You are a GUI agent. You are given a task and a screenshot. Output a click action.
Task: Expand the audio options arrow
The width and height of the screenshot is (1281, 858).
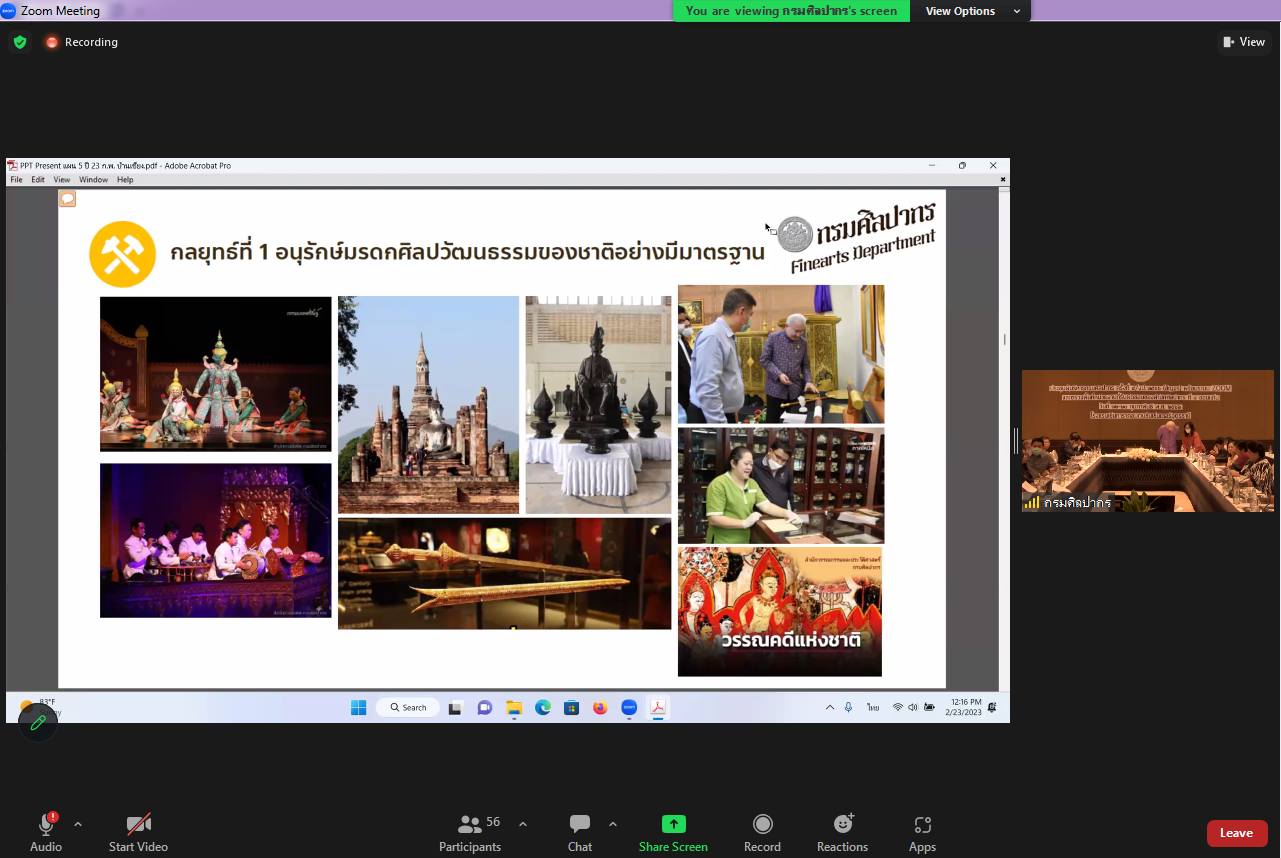(x=78, y=824)
